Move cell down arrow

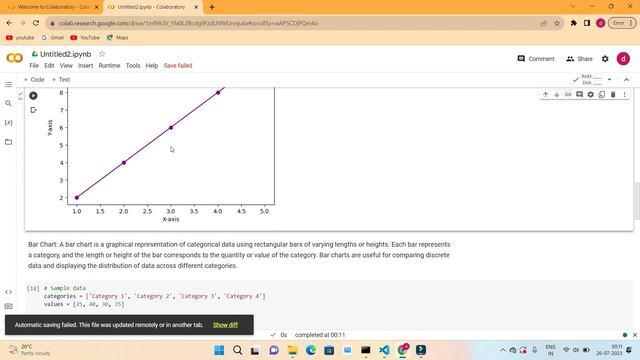tap(556, 95)
